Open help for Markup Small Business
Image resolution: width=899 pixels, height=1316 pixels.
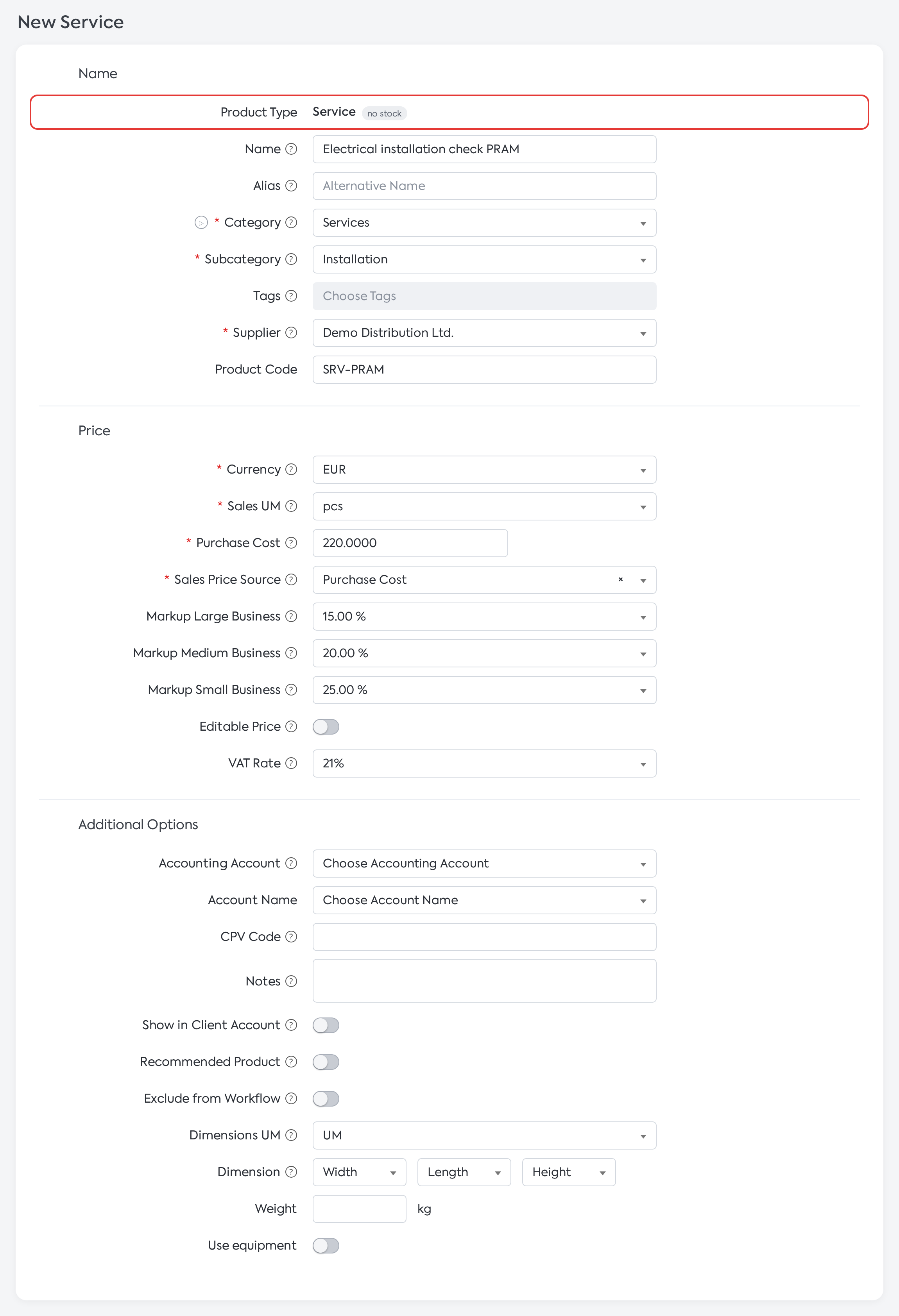pyautogui.click(x=291, y=690)
